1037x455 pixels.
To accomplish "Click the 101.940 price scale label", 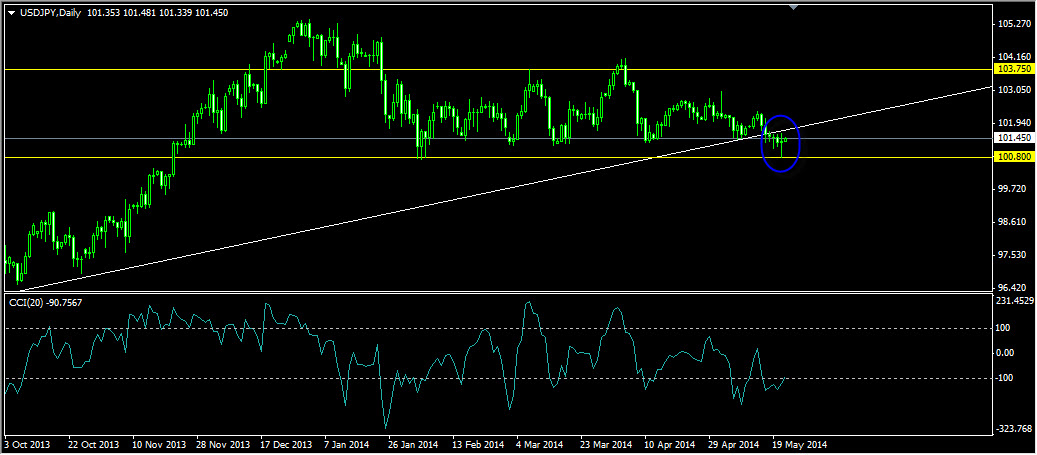I will click(x=1015, y=123).
